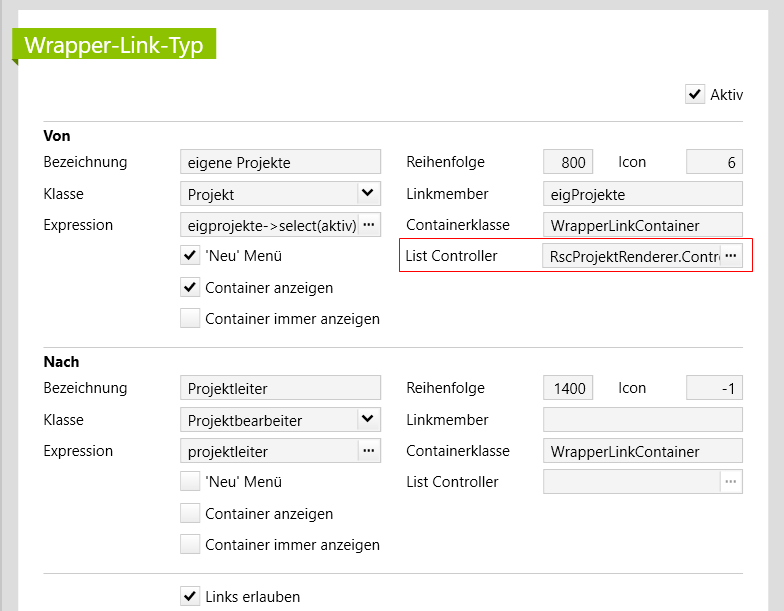Focus Nach Bezeichnung field 'Projektleiter'

pos(280,388)
